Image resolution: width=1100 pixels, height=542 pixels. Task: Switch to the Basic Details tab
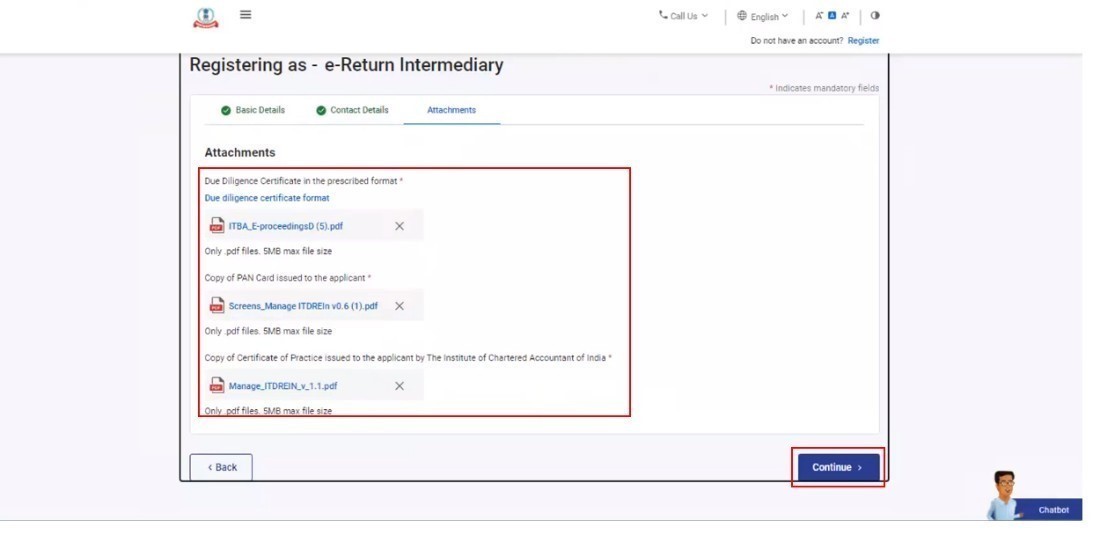(x=253, y=110)
